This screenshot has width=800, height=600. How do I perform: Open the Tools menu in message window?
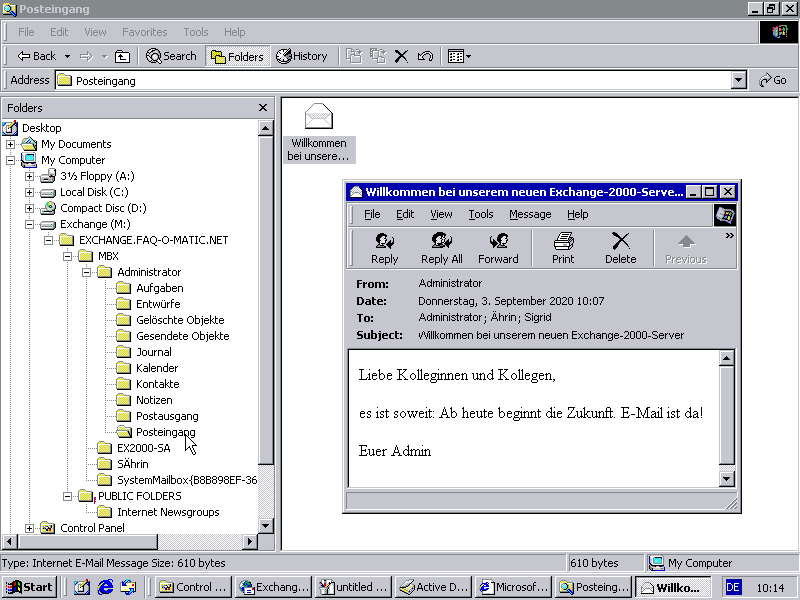[481, 214]
